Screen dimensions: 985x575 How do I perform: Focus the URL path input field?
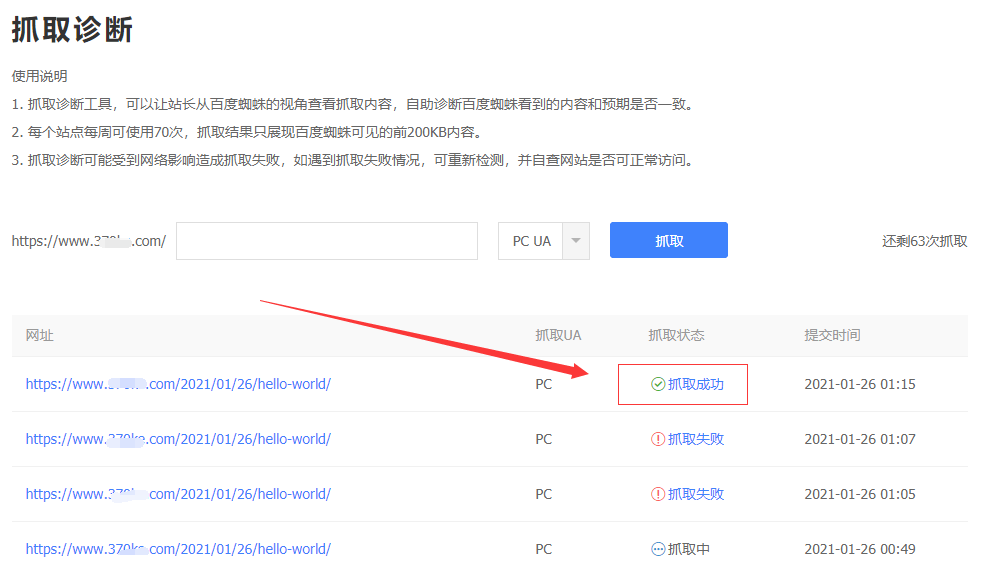[x=327, y=241]
